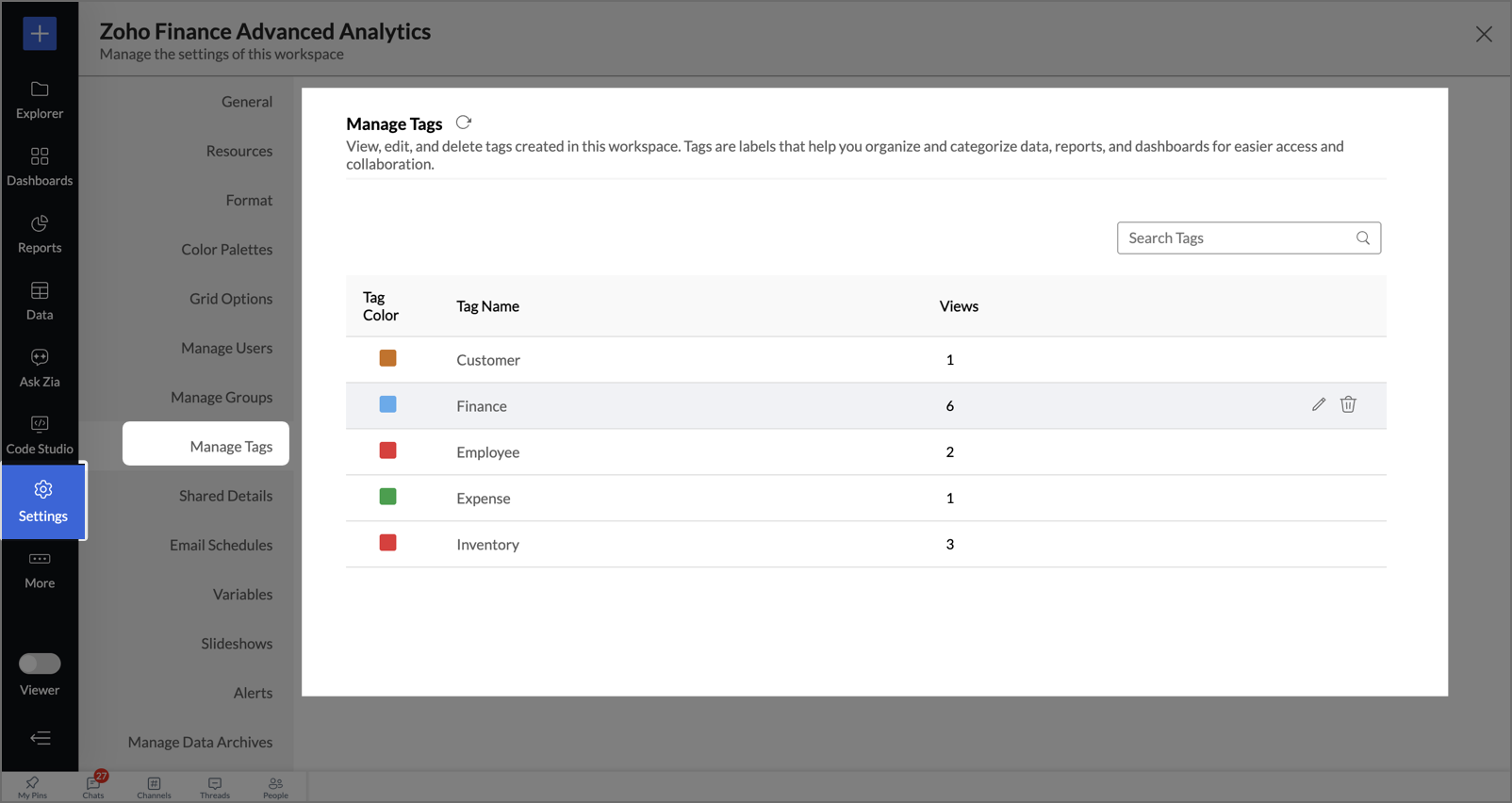Click the orange Customer tag color swatch
The image size is (1512, 803).
pos(387,358)
